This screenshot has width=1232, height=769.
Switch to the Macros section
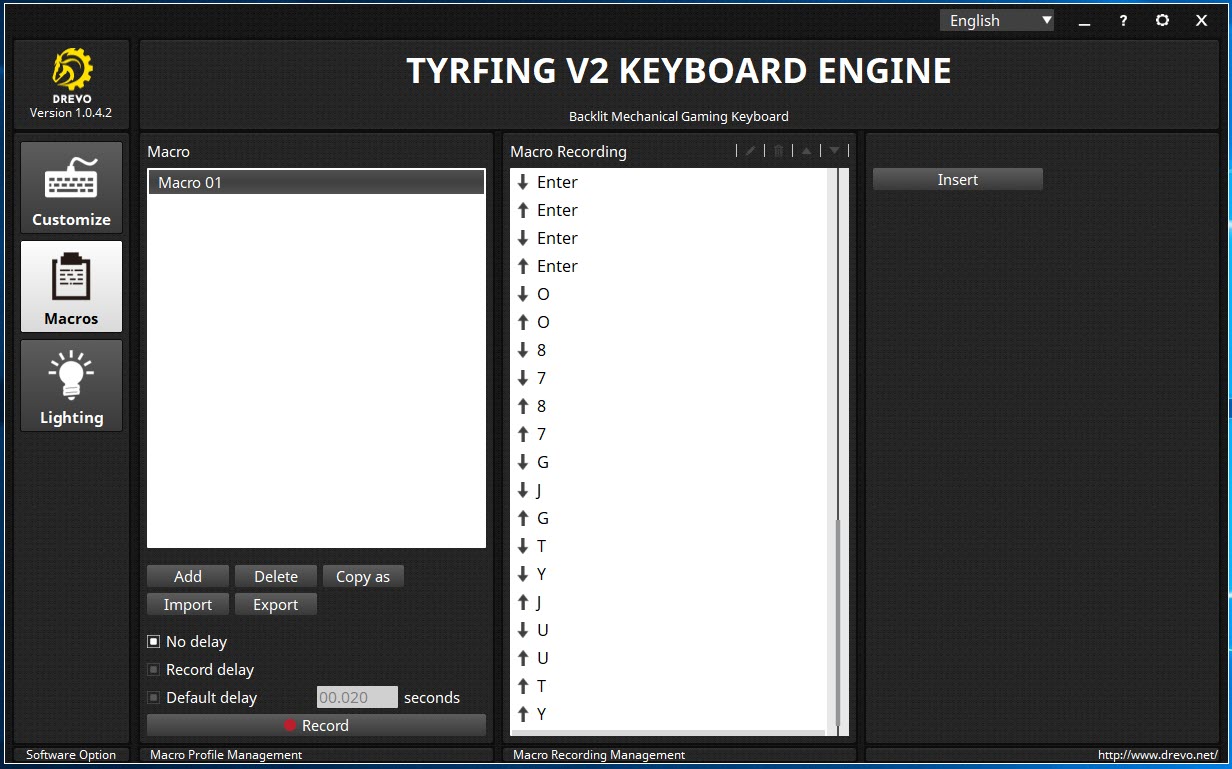tap(71, 286)
